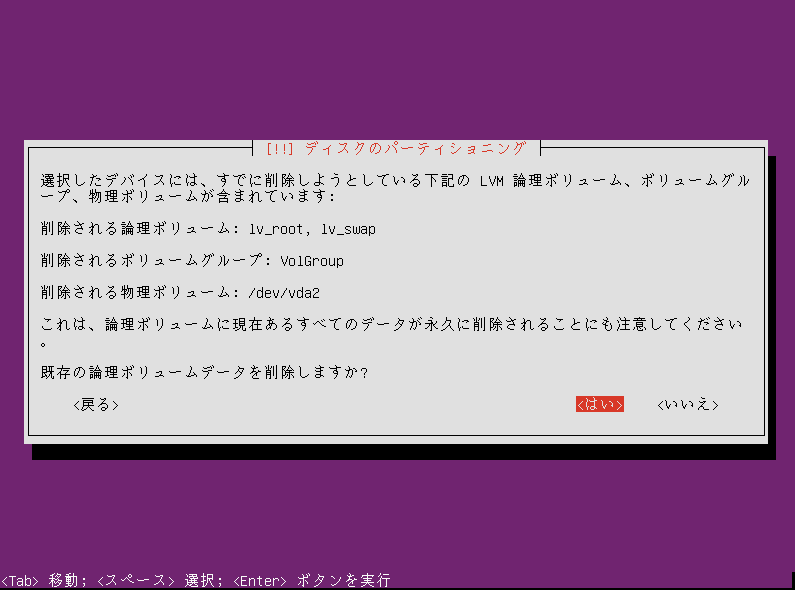Click the warning text about permanent data deletion

click(x=391, y=332)
